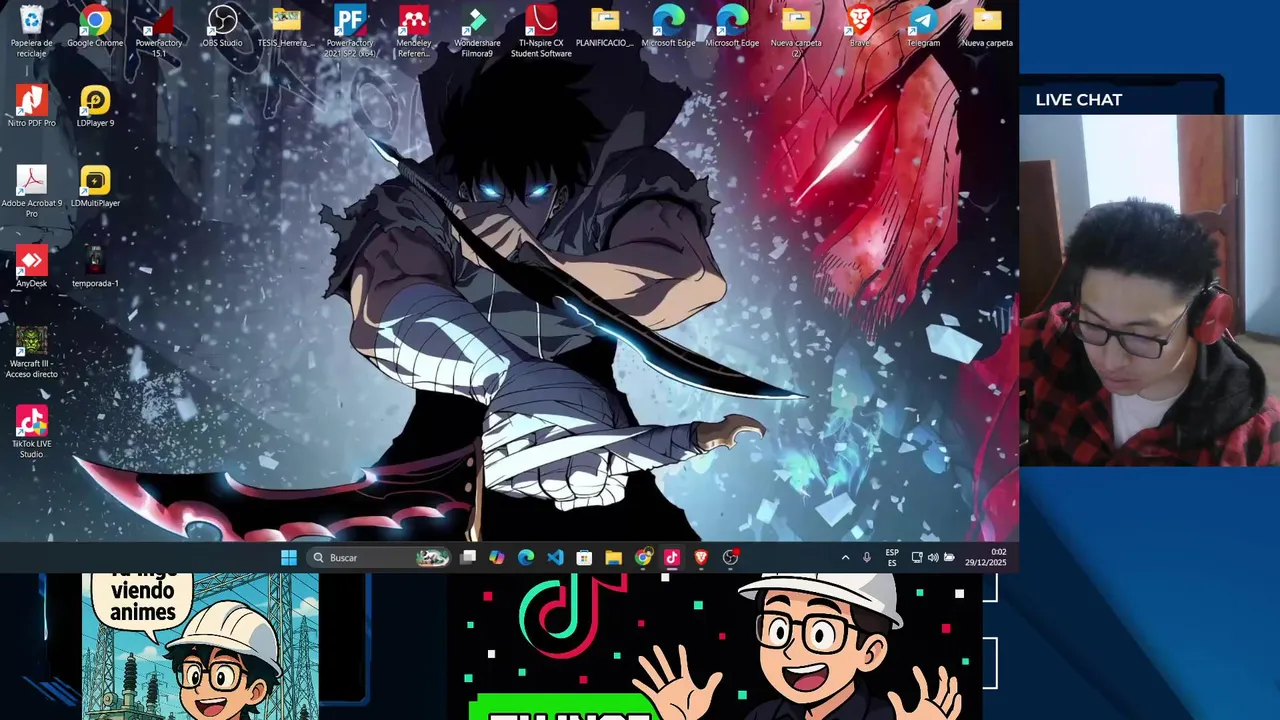This screenshot has height=720, width=1280.
Task: Open Copilot from the taskbar
Action: [497, 558]
